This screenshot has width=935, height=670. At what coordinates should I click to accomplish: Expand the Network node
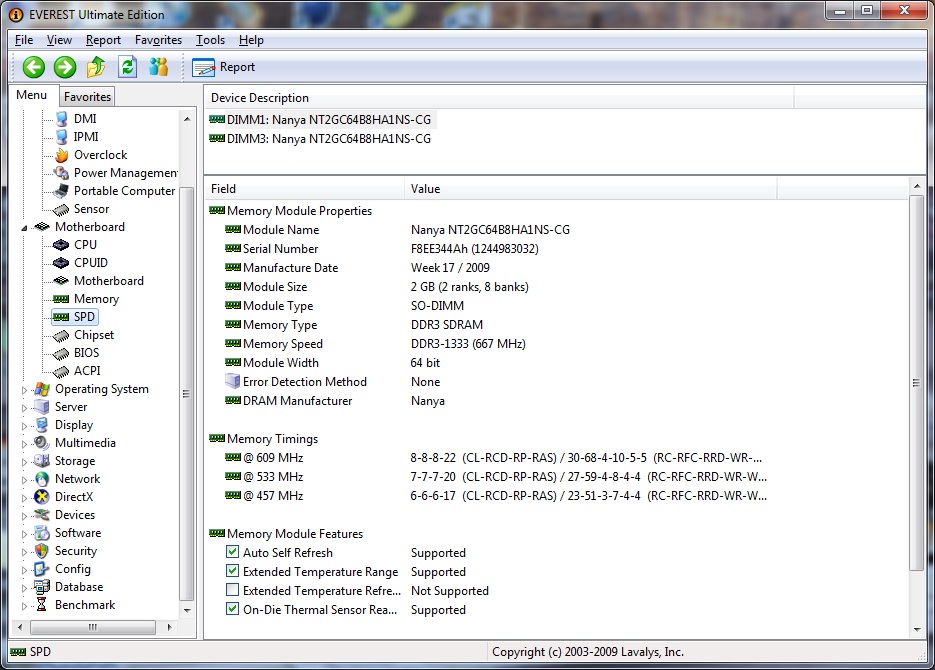(24, 480)
